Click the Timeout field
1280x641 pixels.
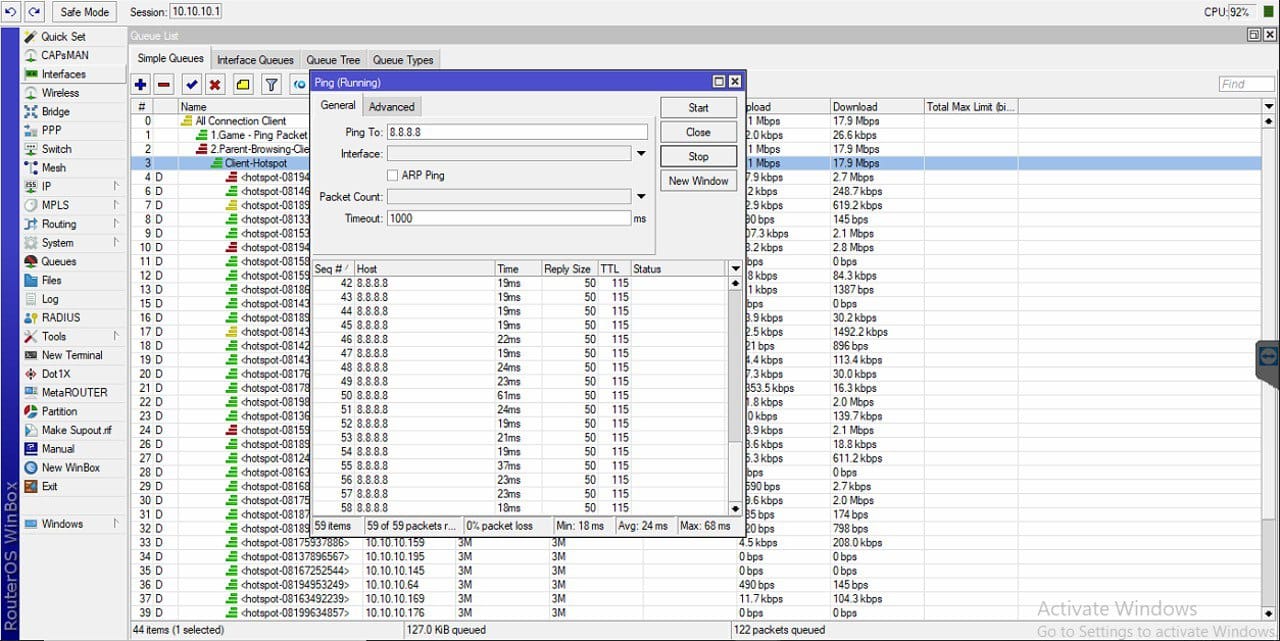click(x=508, y=218)
